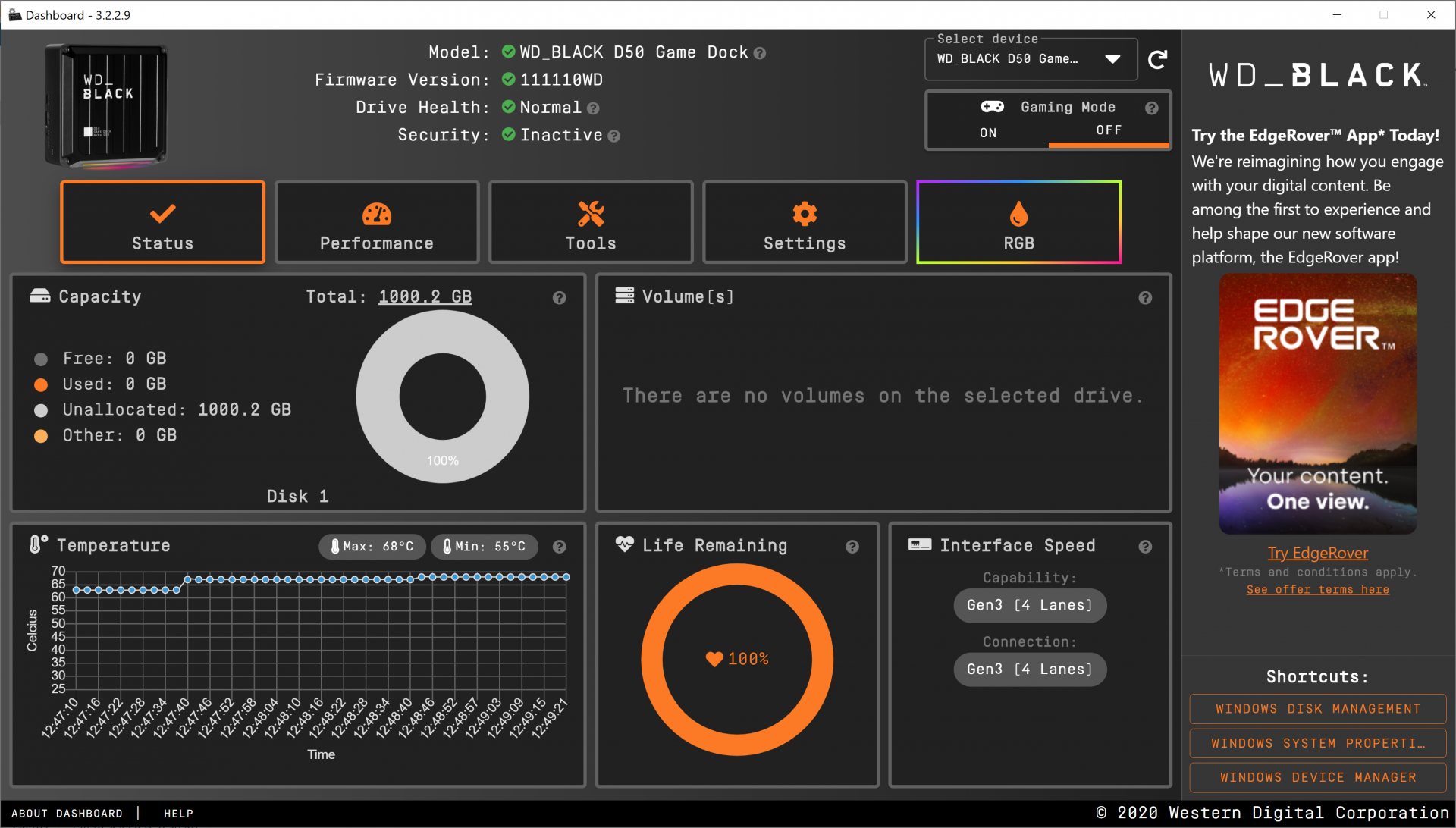Open See offer terms here link
Viewport: 1456px width, 828px height.
point(1318,590)
